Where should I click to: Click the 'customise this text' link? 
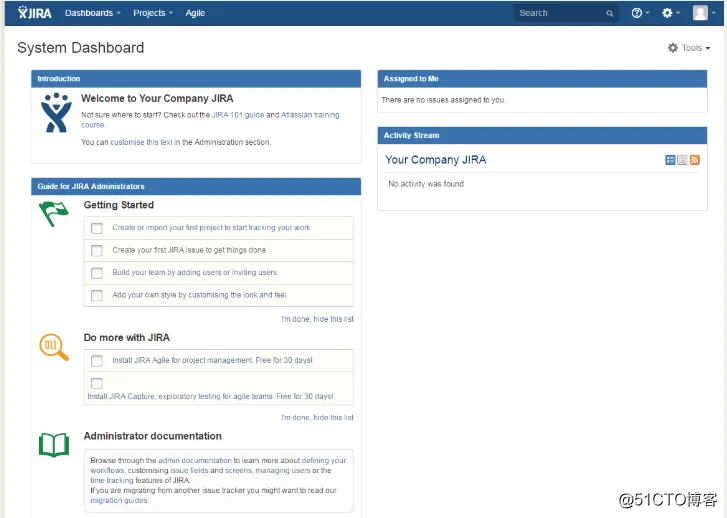coord(141,142)
